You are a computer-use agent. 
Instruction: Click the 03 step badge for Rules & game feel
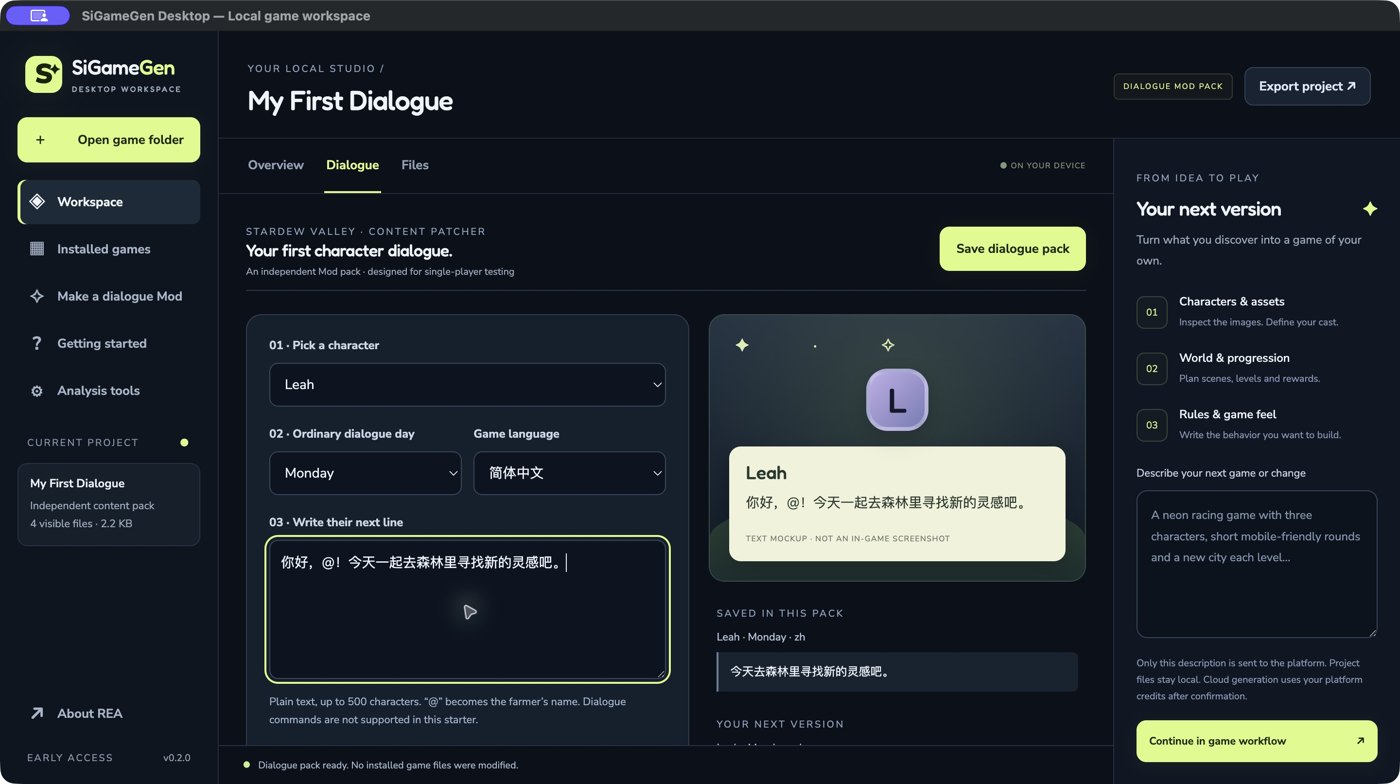pos(1152,425)
